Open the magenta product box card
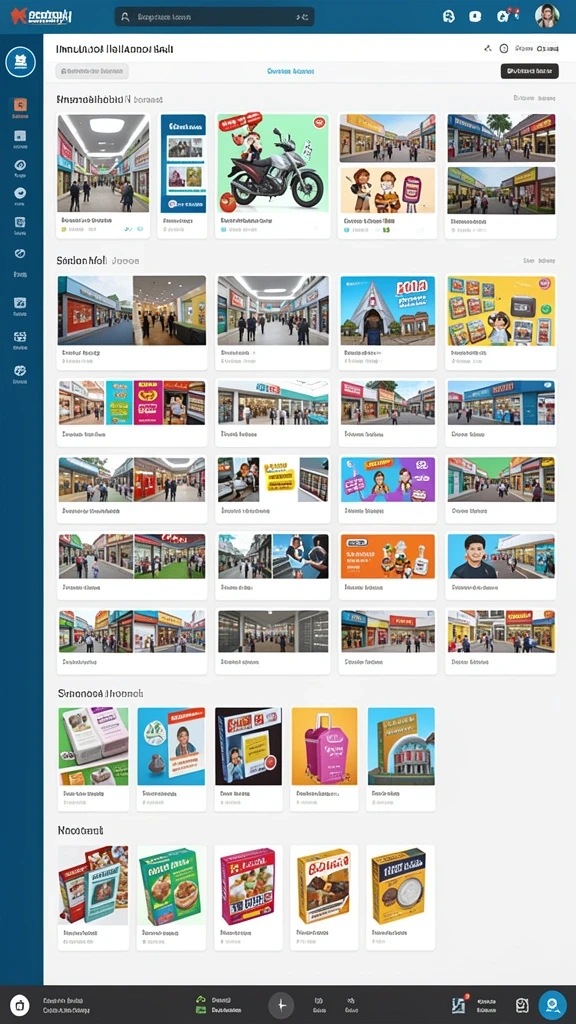Viewport: 576px width, 1024px height. (x=248, y=897)
